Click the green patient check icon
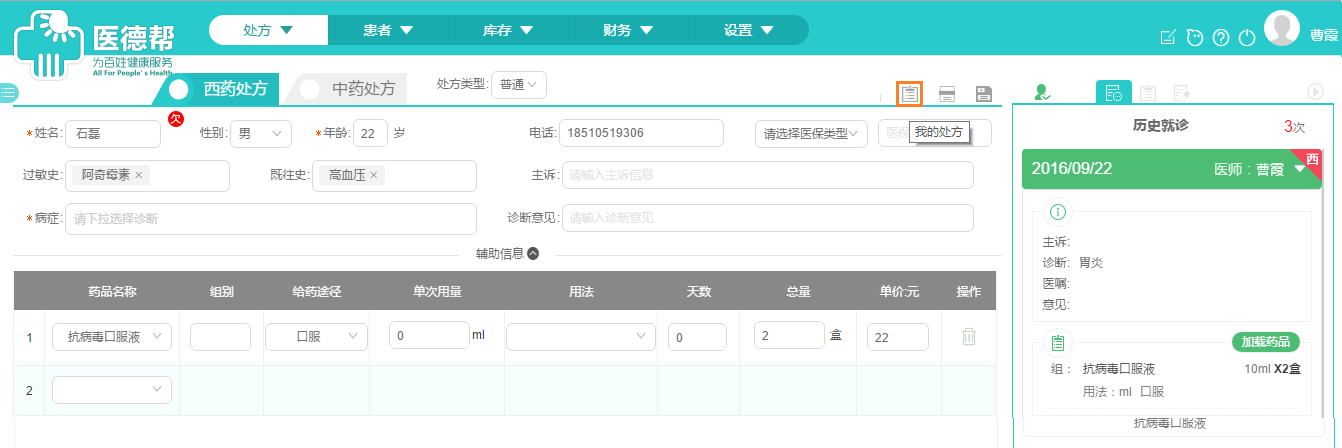Image resolution: width=1342 pixels, height=448 pixels. pos(1043,92)
